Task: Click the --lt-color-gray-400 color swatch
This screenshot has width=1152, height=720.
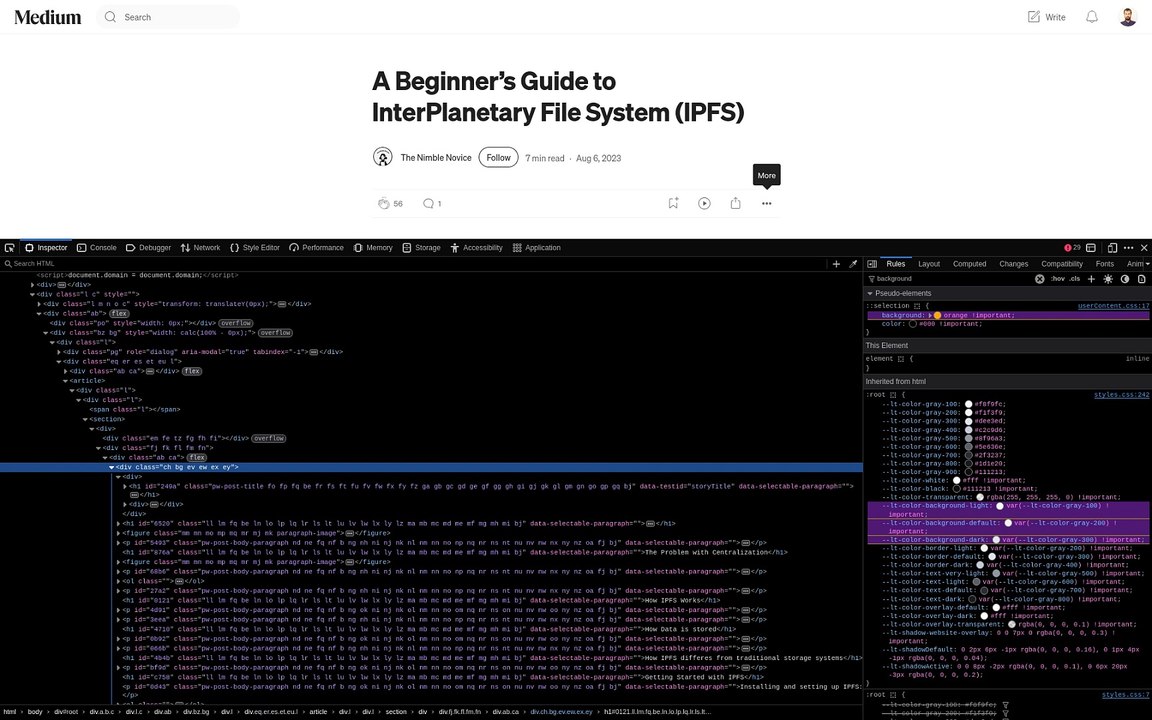Action: click(968, 430)
